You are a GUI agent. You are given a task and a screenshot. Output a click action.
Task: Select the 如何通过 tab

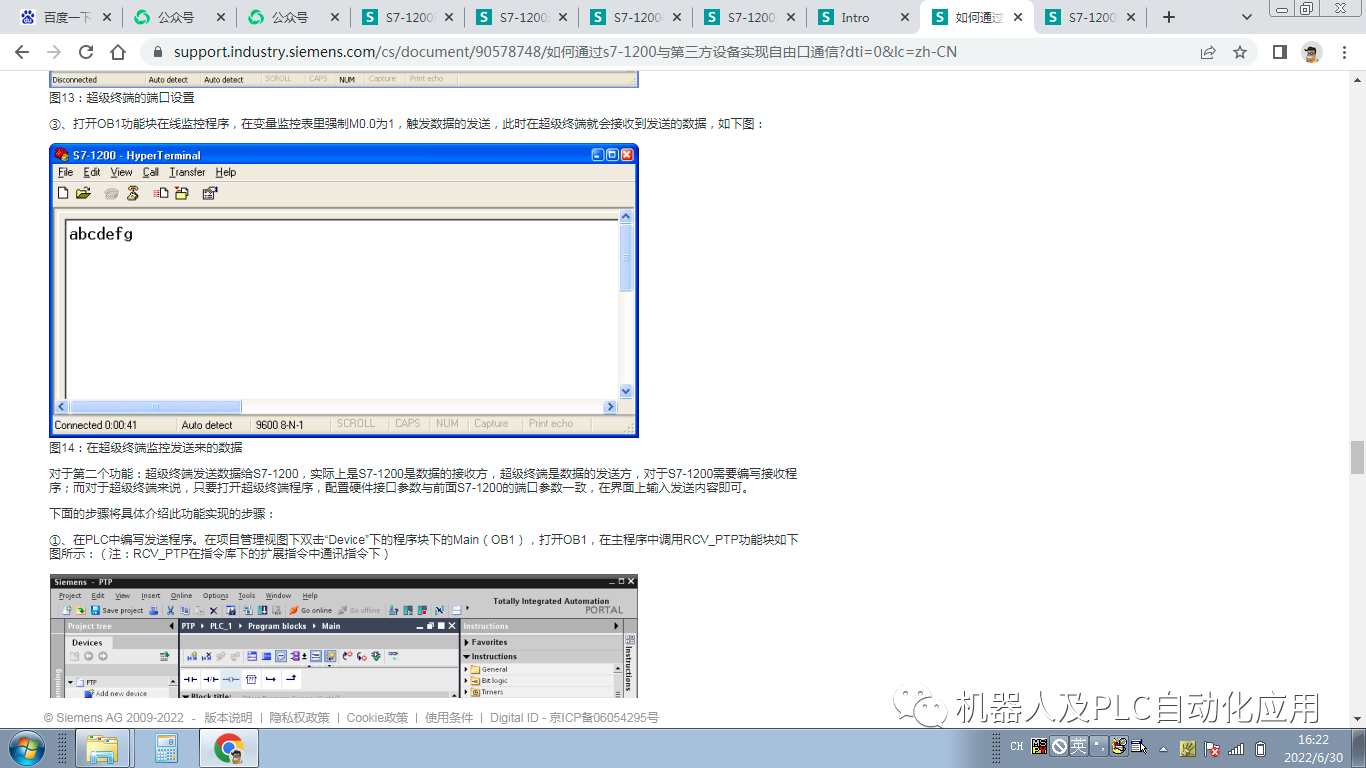coord(977,17)
